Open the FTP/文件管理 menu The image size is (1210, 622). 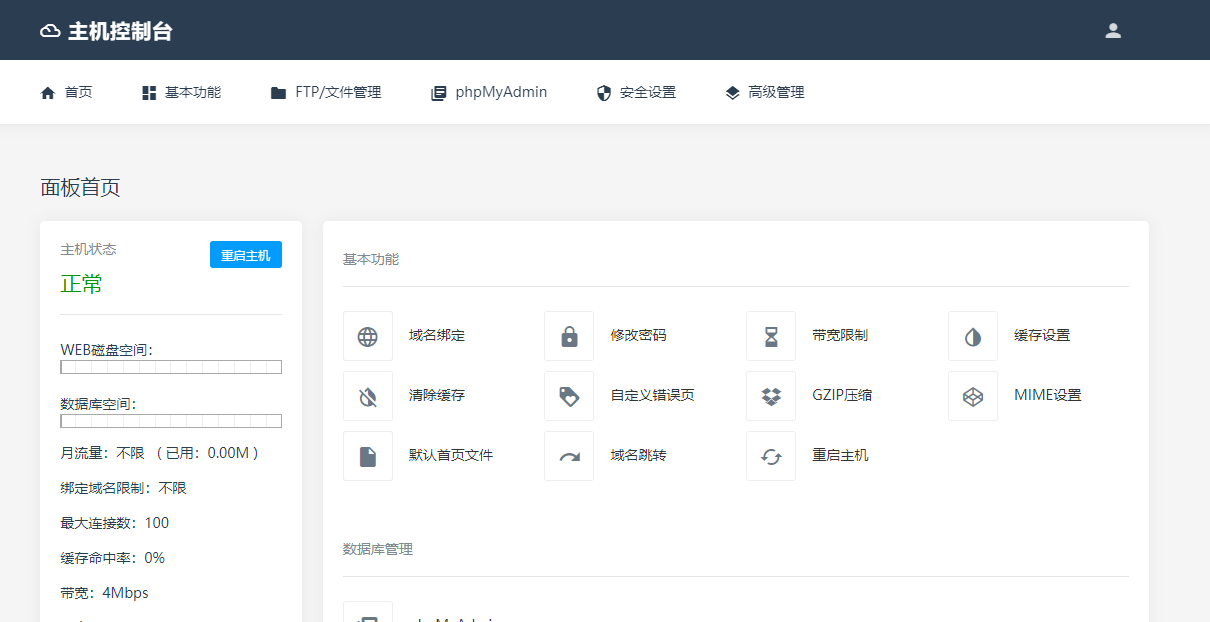[325, 92]
